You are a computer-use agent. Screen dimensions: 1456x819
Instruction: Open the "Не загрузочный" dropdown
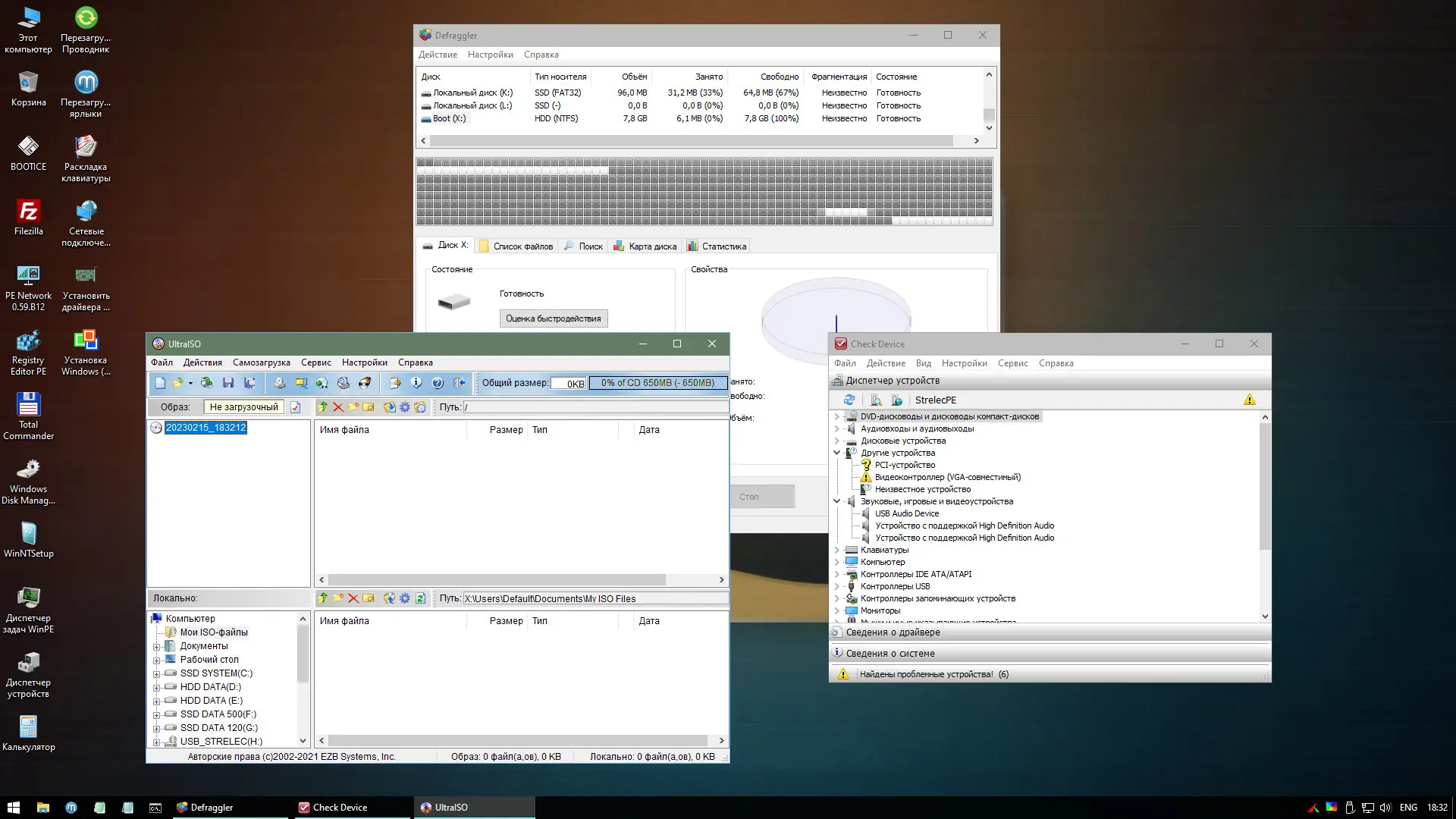[x=243, y=406]
